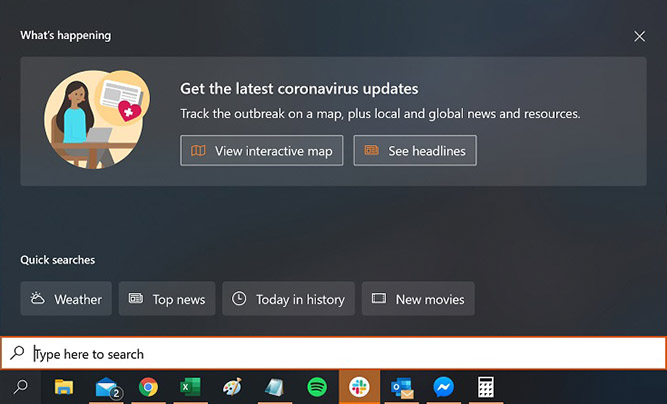Close the What's happening panel
Image resolution: width=667 pixels, height=404 pixels.
[639, 36]
